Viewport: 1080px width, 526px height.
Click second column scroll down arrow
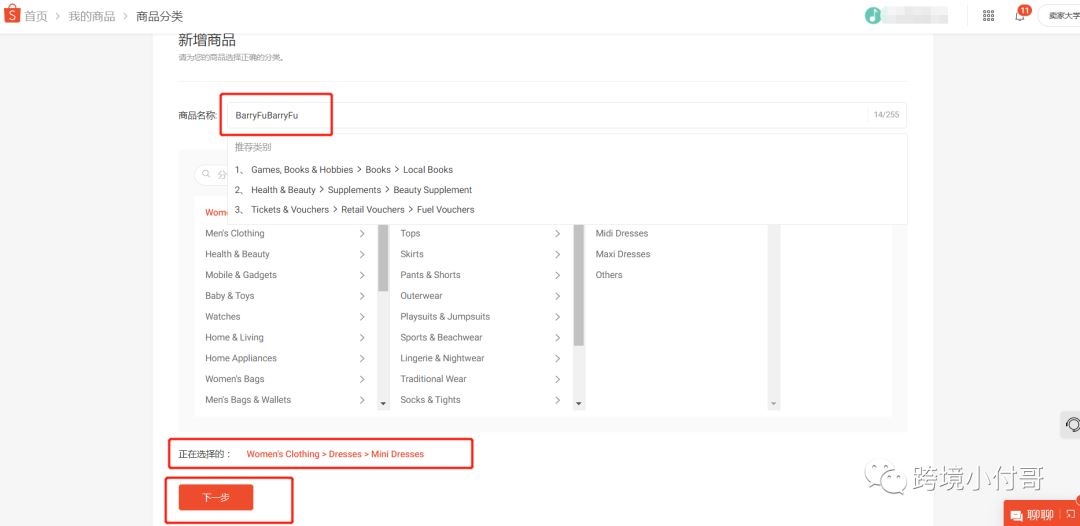[x=579, y=403]
